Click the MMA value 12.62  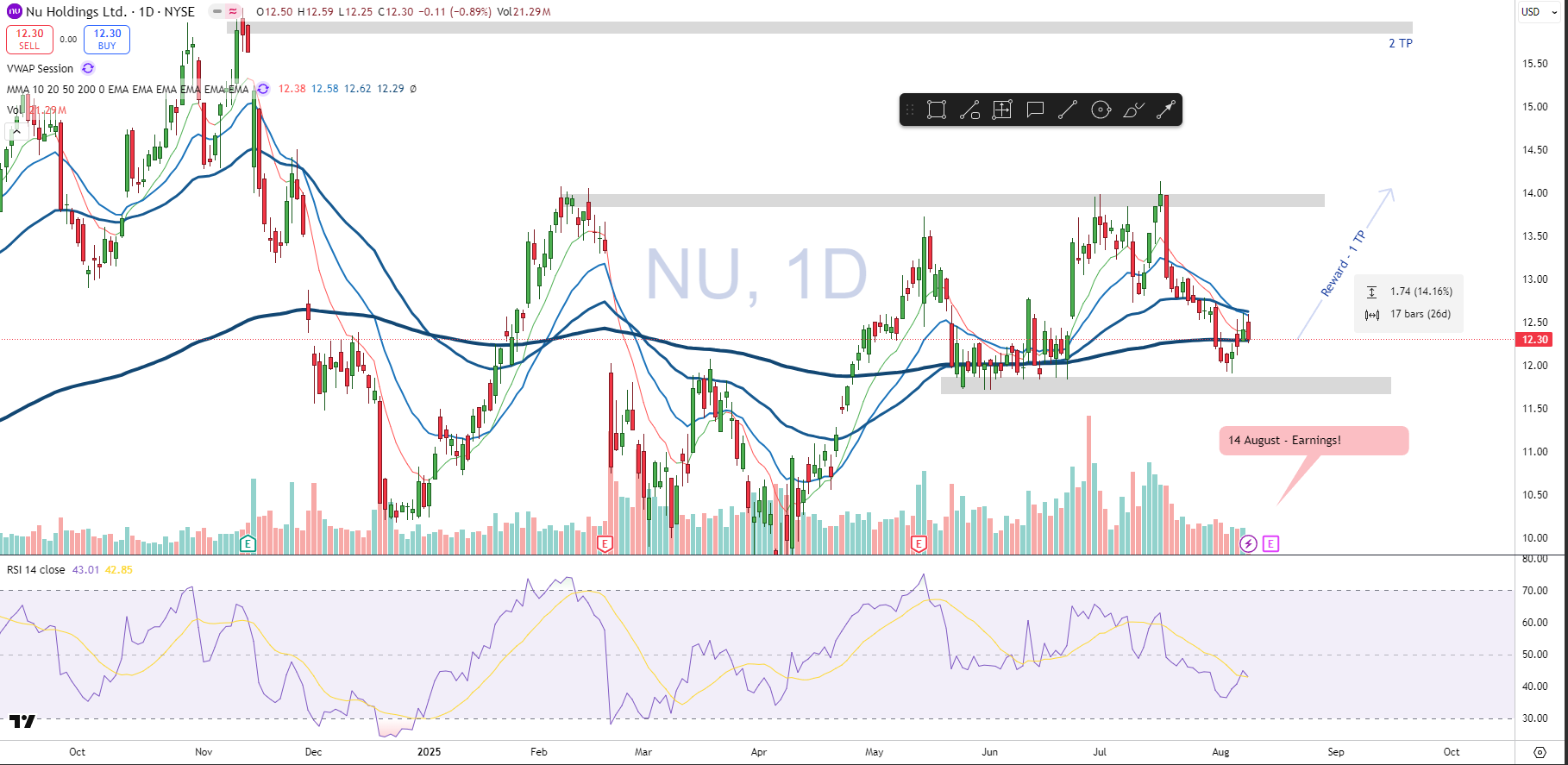(x=358, y=89)
